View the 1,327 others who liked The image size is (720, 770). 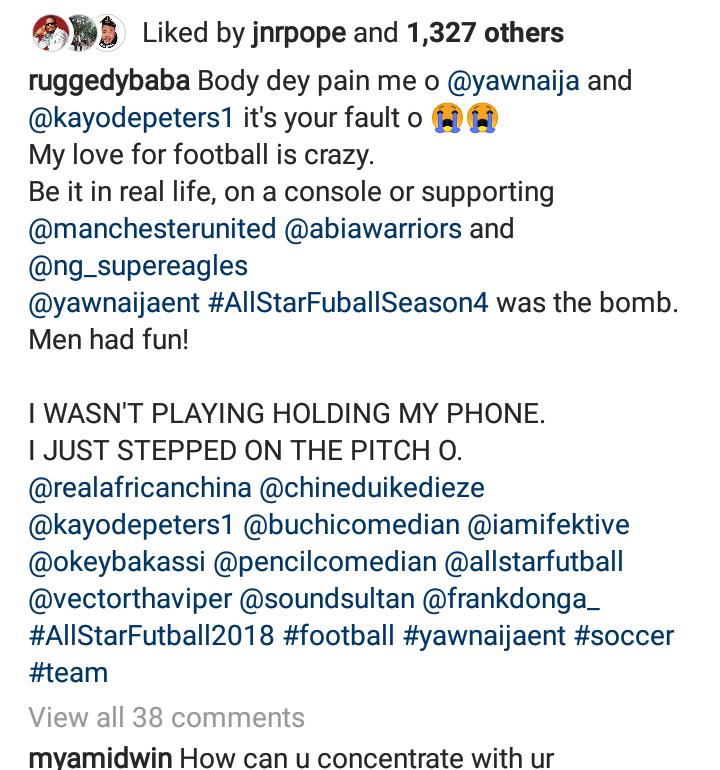pyautogui.click(x=485, y=33)
